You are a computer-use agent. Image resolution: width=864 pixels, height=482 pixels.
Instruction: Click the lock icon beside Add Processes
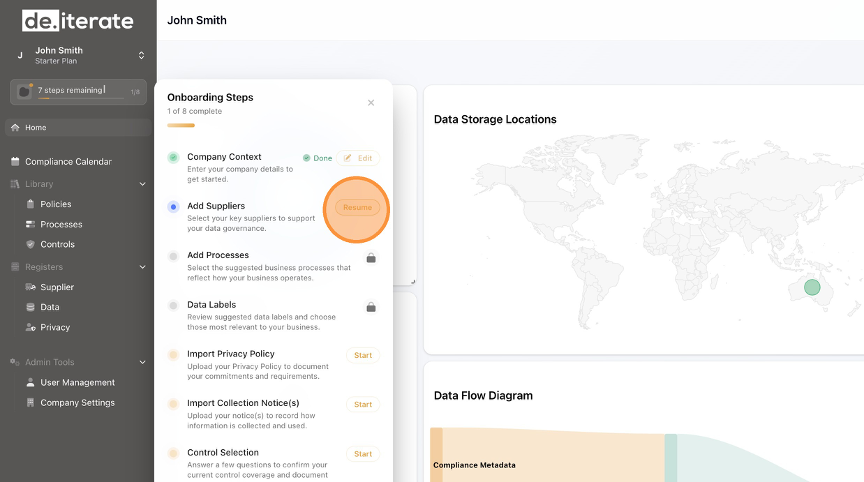point(371,258)
